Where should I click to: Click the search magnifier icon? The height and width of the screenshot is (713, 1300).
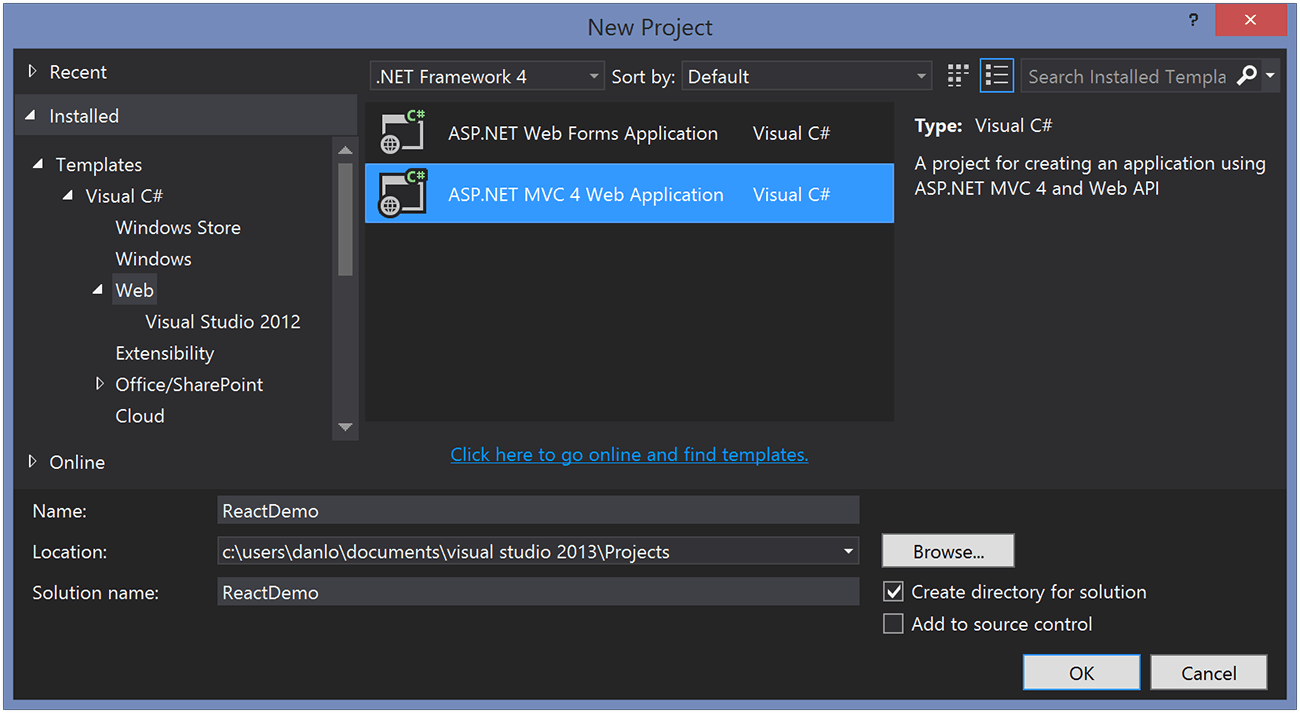(1246, 76)
